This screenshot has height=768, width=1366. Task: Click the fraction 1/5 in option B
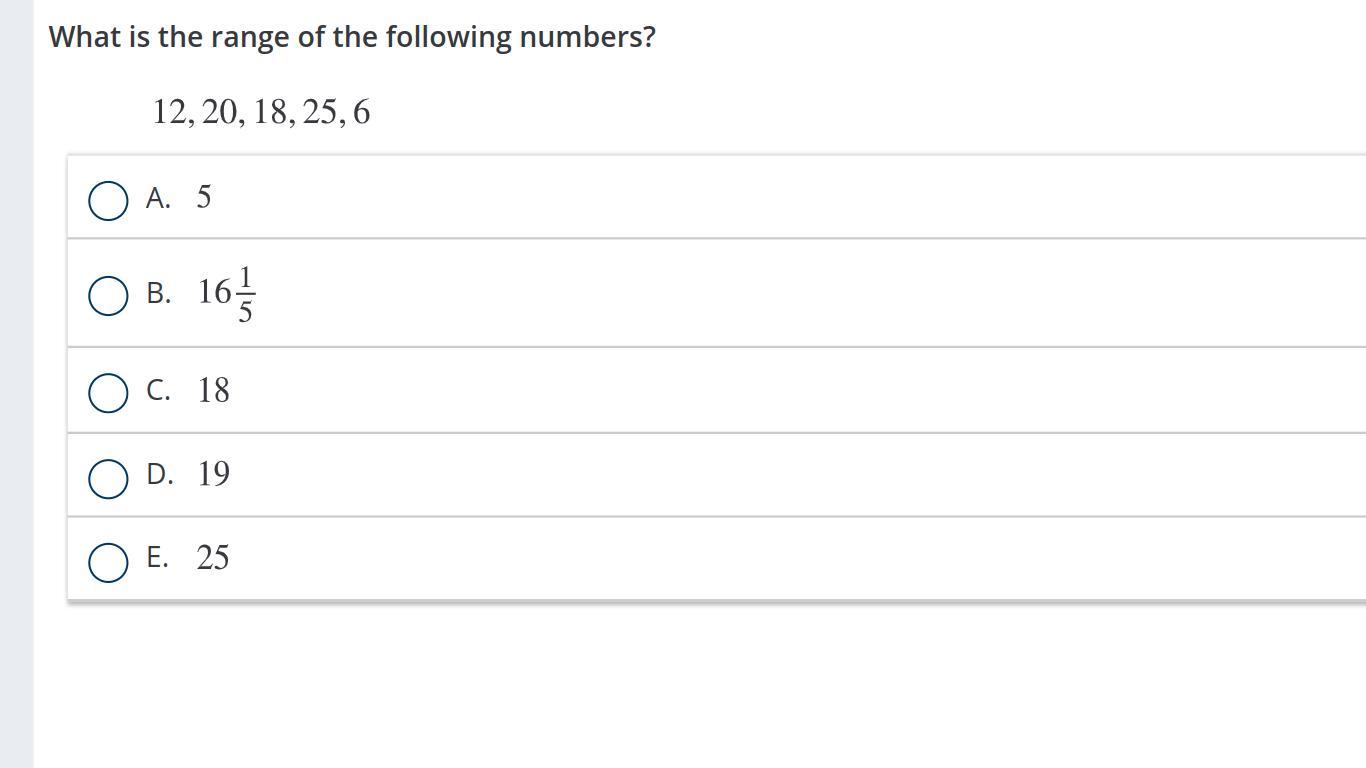245,294
